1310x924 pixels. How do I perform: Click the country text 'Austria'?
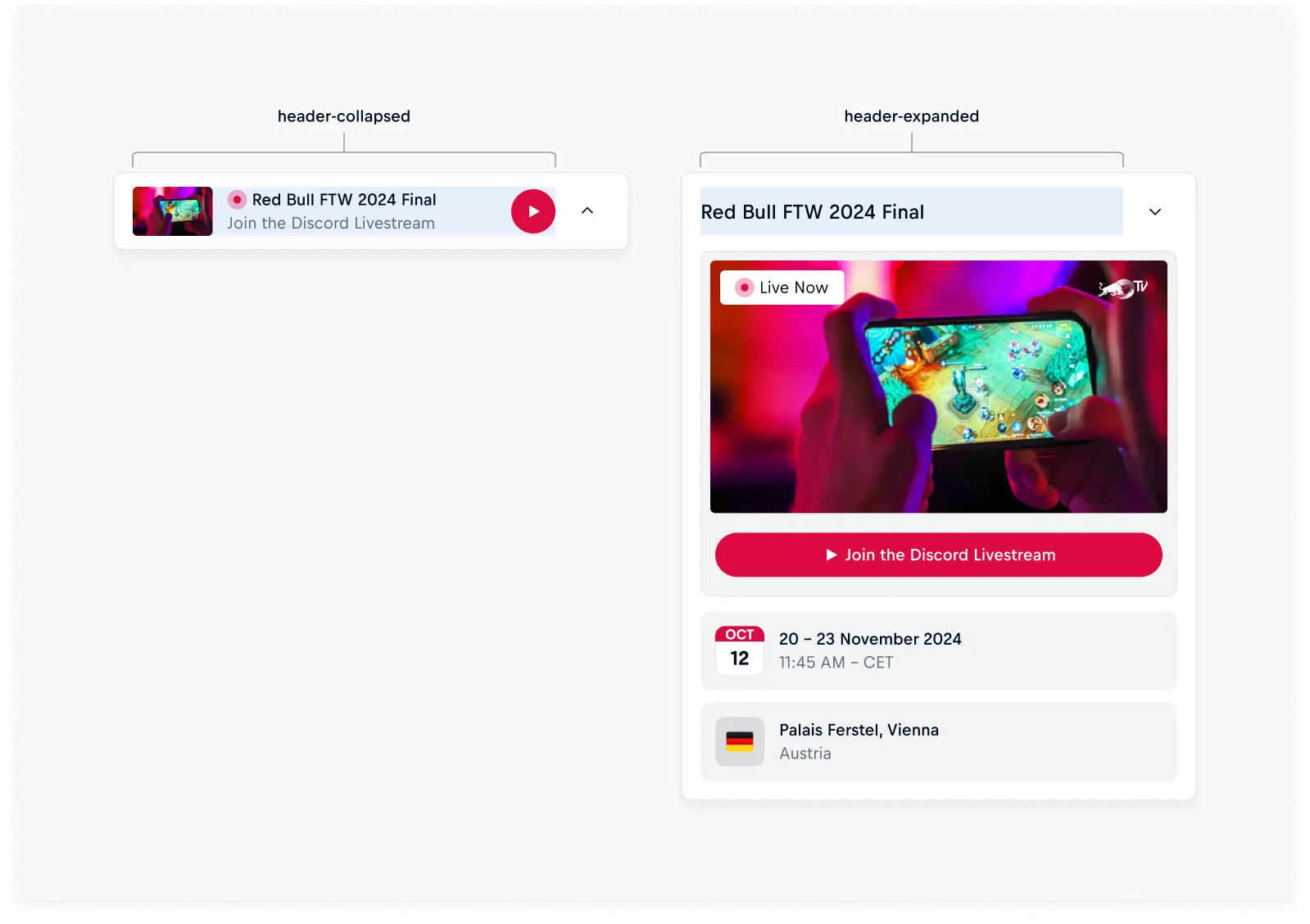coord(805,754)
